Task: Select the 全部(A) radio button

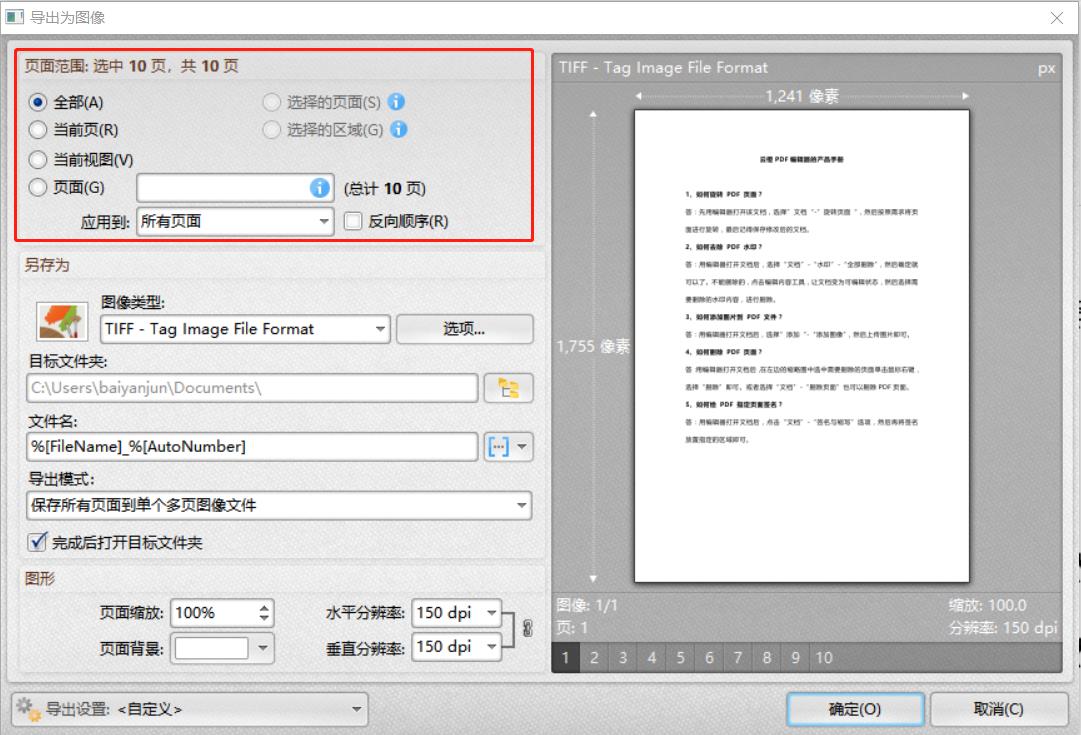Action: [x=38, y=102]
